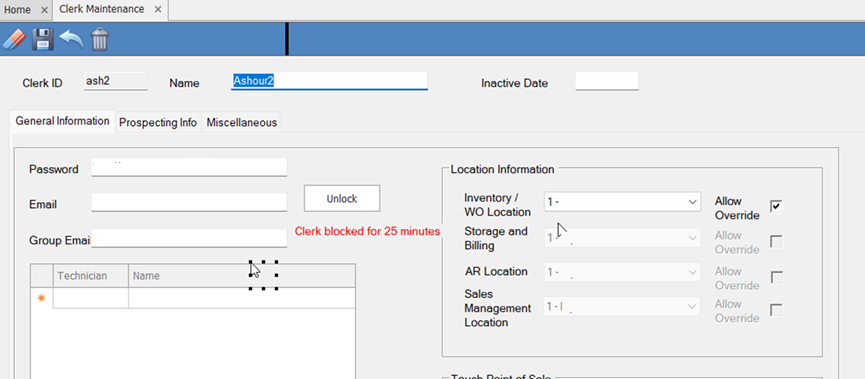865x379 pixels.
Task: Click the new-row Name cell in grid
Action: [242, 298]
